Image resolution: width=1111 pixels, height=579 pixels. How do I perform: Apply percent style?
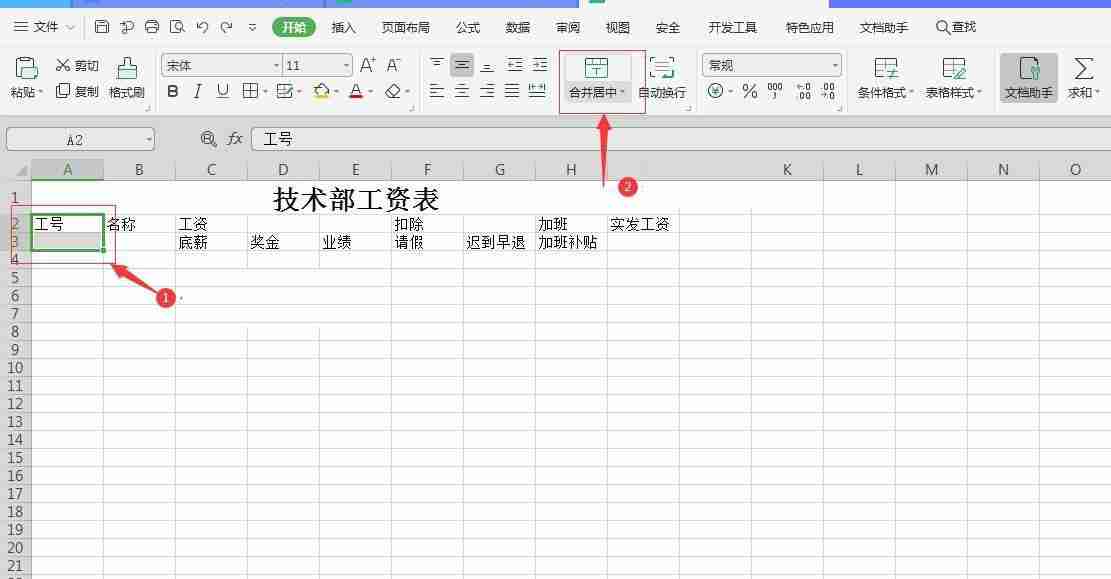[x=750, y=91]
